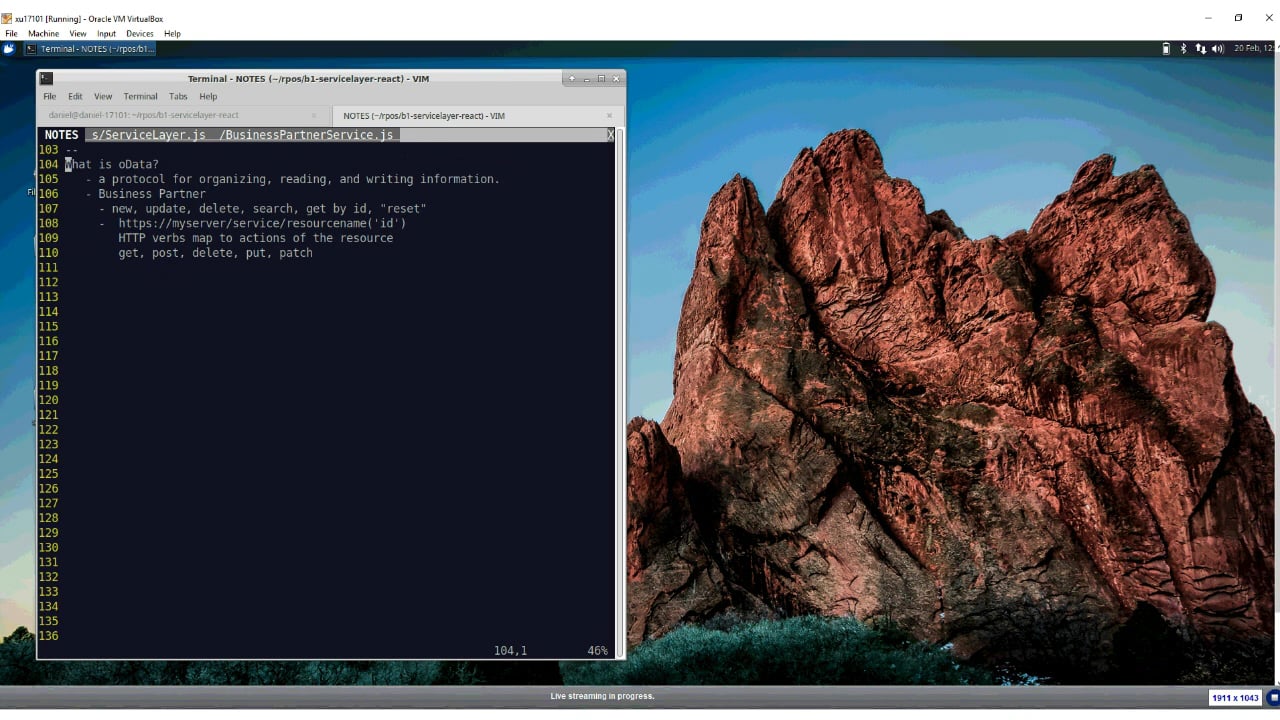1280x720 pixels.
Task: Open the Terminal View menu
Action: click(103, 97)
